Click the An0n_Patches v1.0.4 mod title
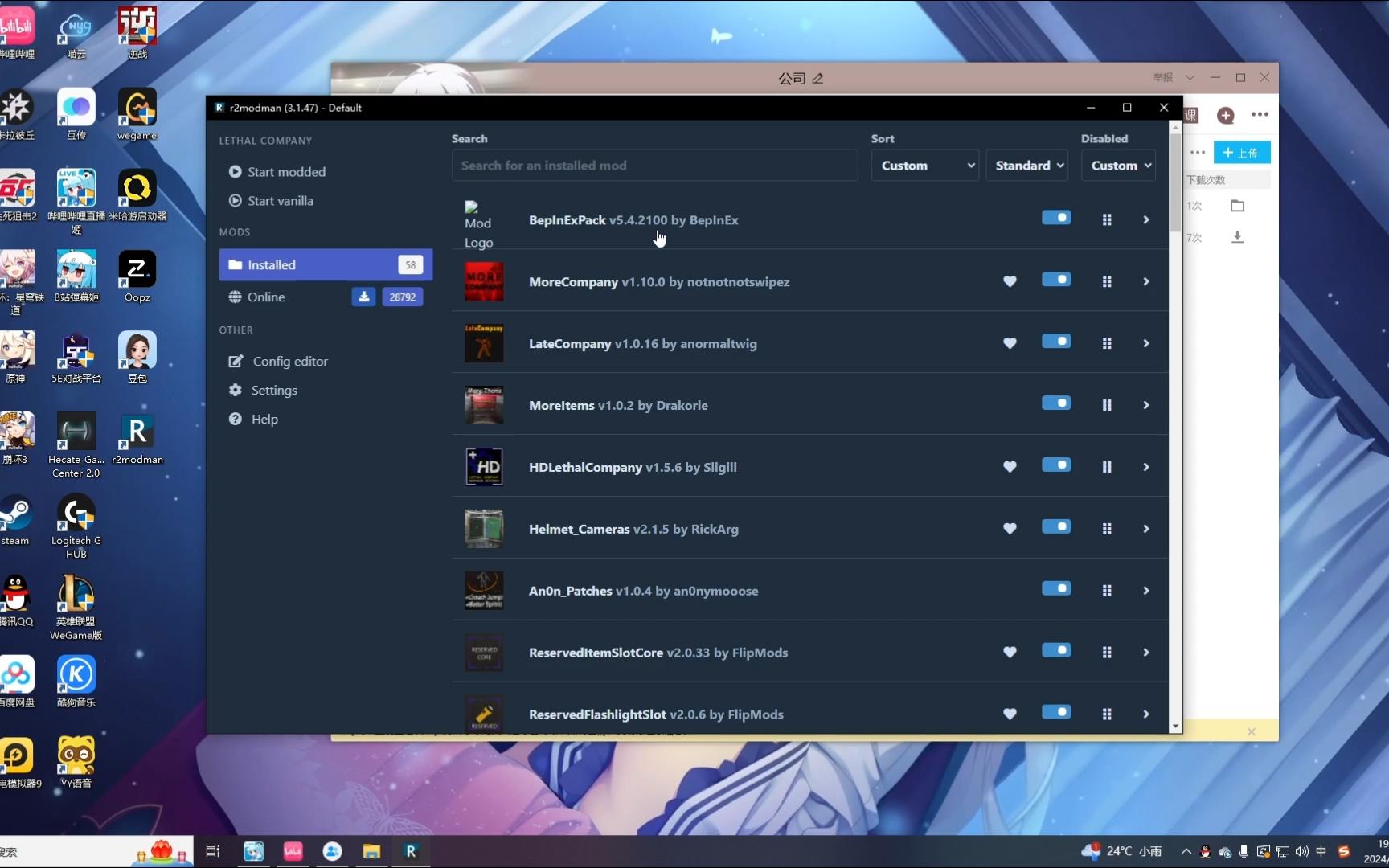 (x=643, y=591)
